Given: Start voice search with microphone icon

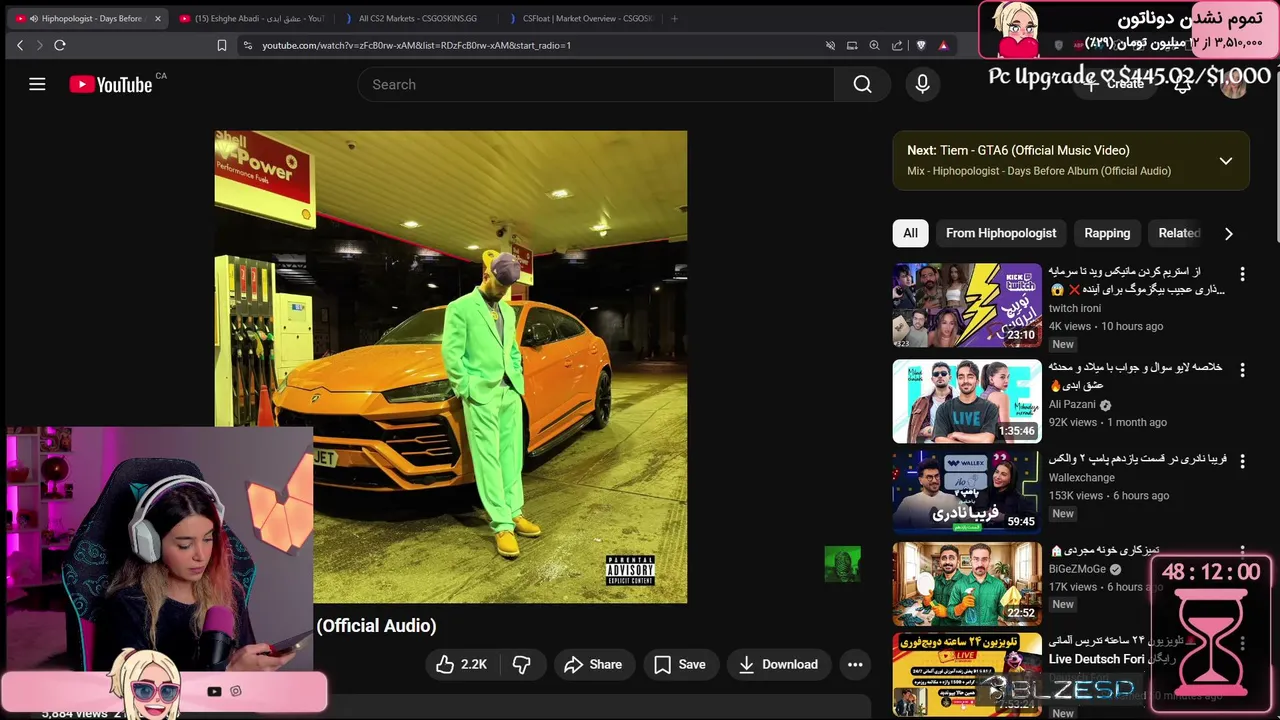Looking at the screenshot, I should (x=922, y=85).
